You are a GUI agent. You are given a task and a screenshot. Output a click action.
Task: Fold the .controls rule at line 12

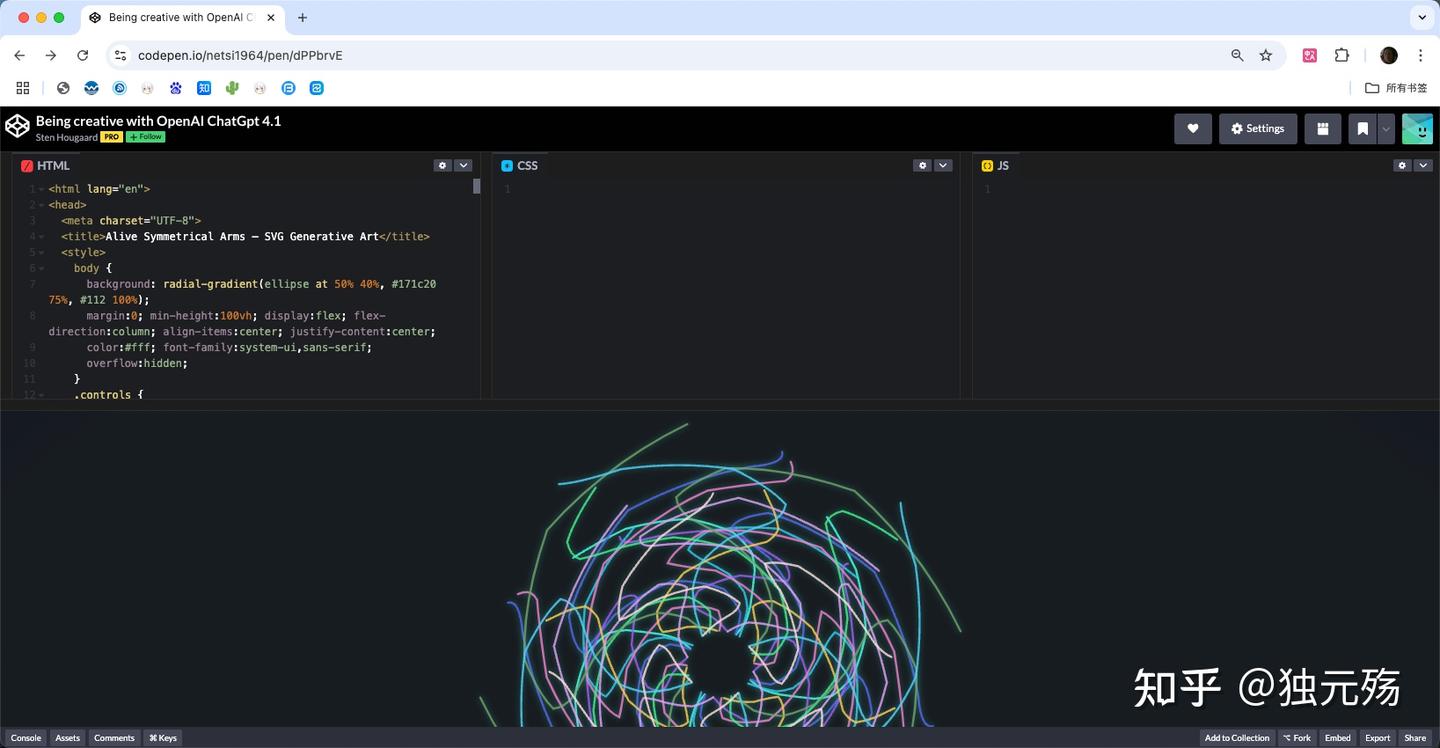(40, 395)
